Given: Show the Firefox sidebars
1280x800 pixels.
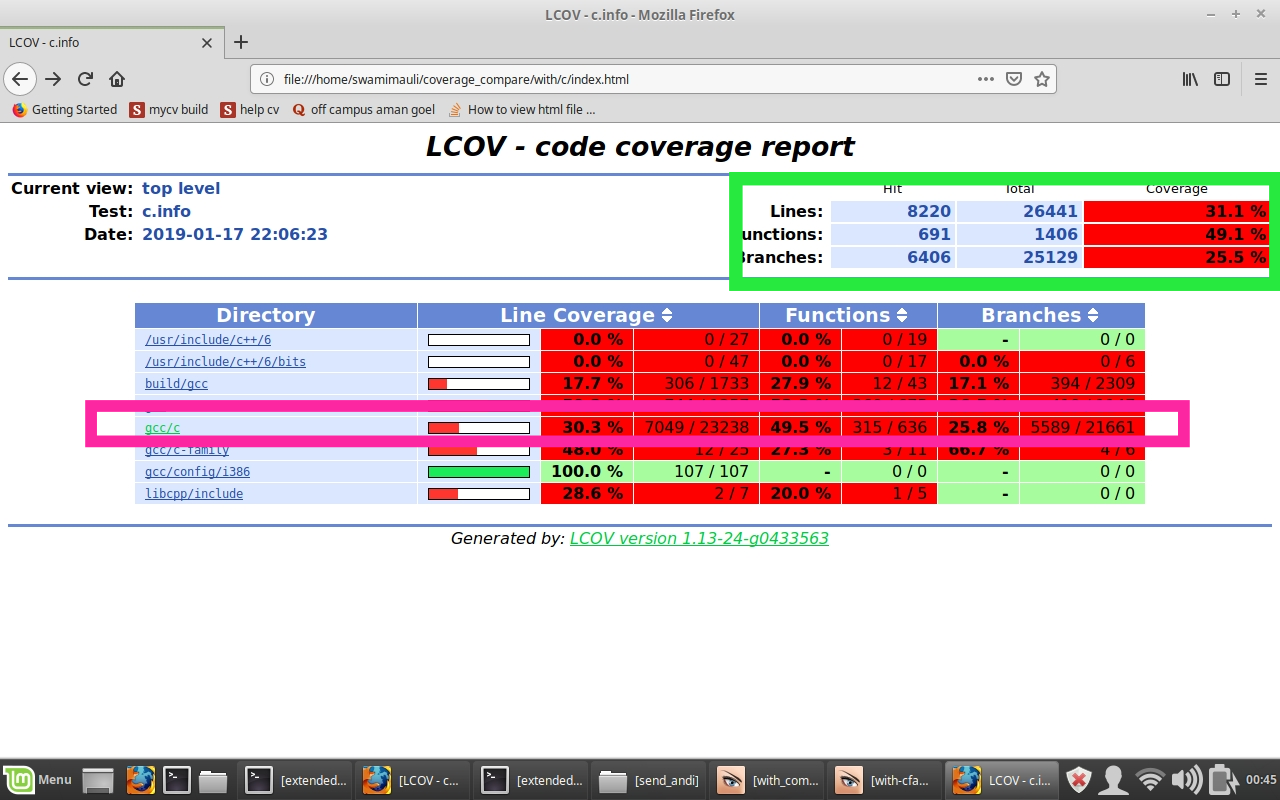Looking at the screenshot, I should [1222, 79].
